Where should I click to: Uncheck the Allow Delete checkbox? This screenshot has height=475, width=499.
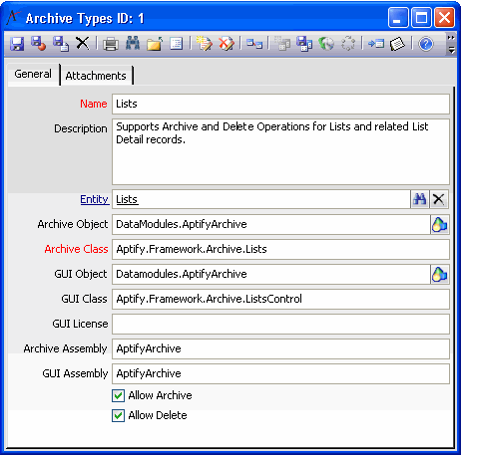118,416
